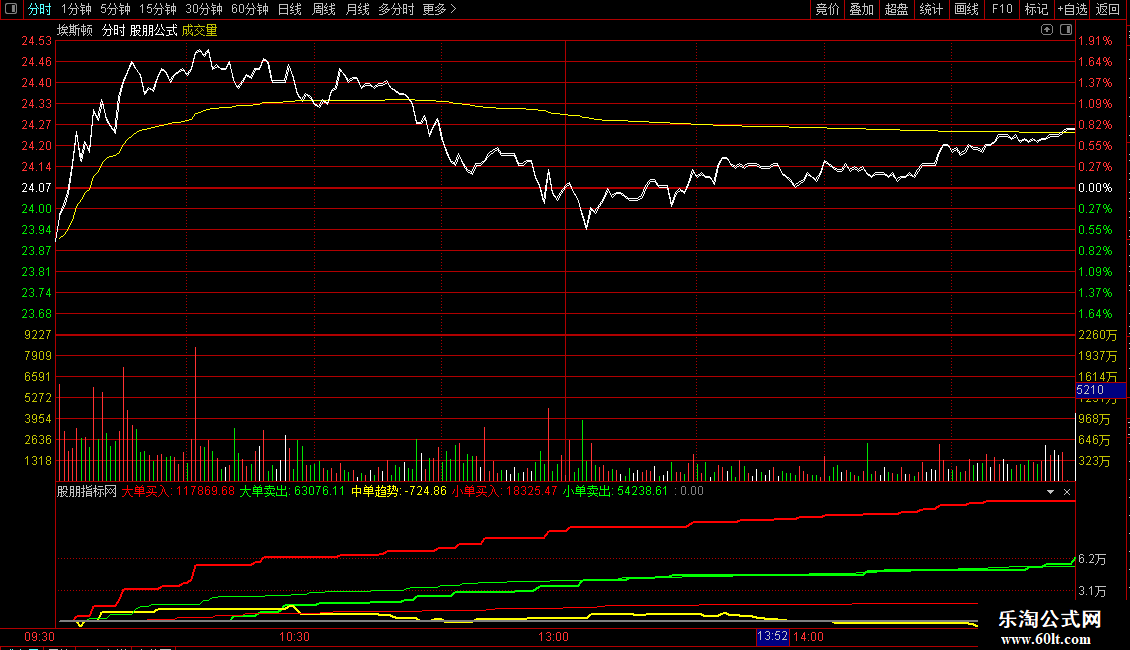Expand the 更多 period options

tap(439, 9)
